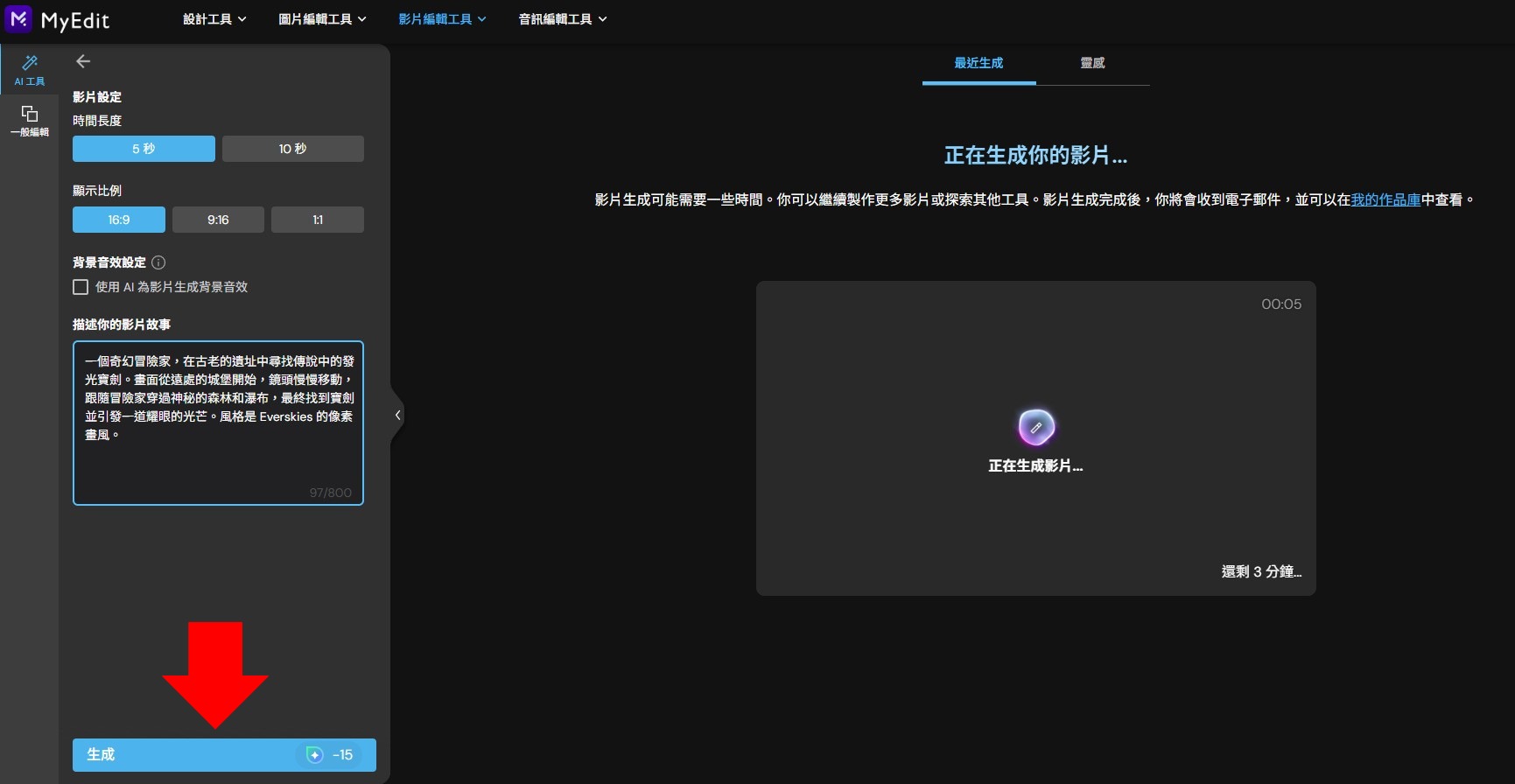Expand the 圖片編輯工具 dropdown menu

pos(322,19)
